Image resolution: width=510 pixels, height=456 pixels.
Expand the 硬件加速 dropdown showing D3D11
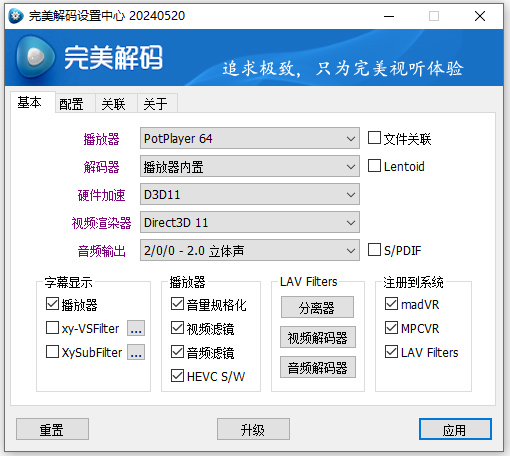(x=250, y=194)
